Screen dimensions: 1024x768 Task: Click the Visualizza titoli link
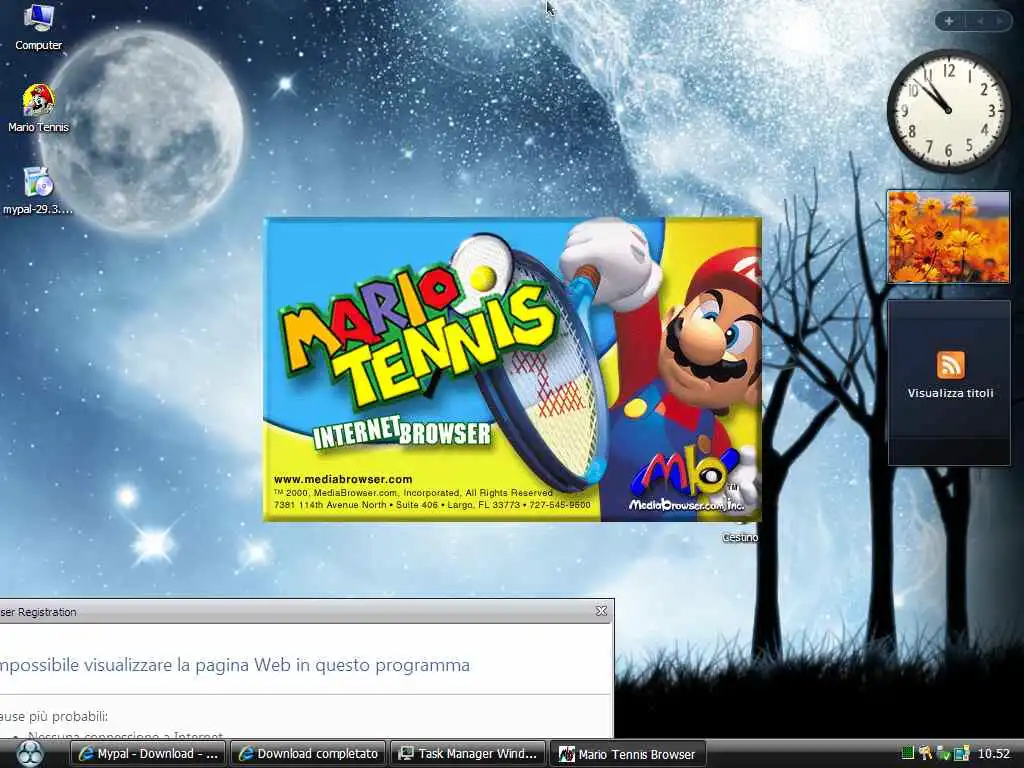coord(950,393)
